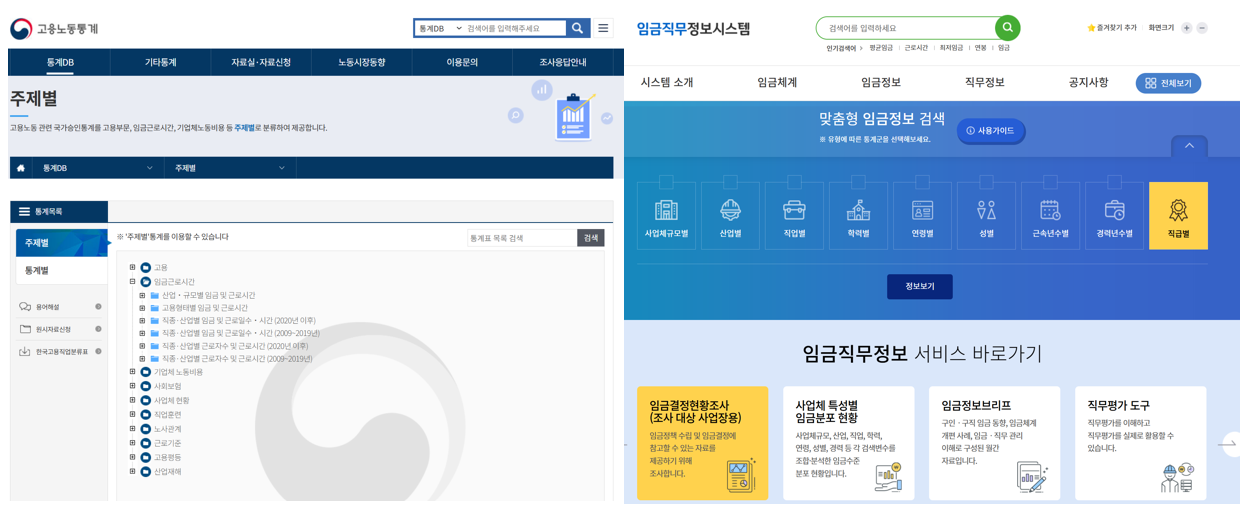Select the 성별 people icon
Viewport: 1249px width, 508px height.
[986, 210]
